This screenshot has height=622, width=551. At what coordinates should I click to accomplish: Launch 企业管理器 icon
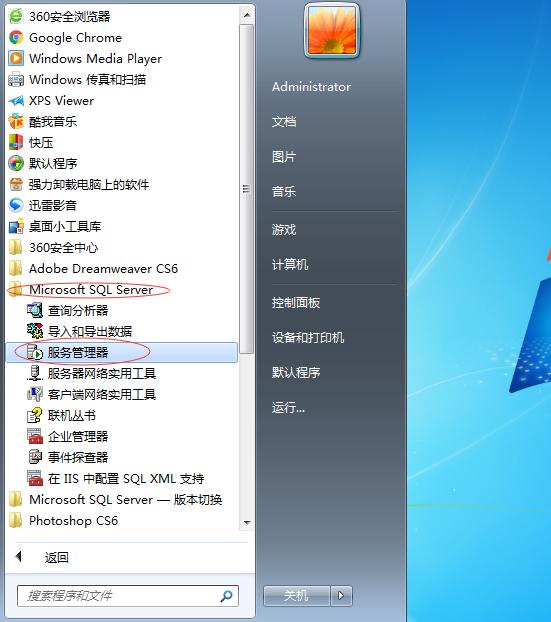click(35, 436)
